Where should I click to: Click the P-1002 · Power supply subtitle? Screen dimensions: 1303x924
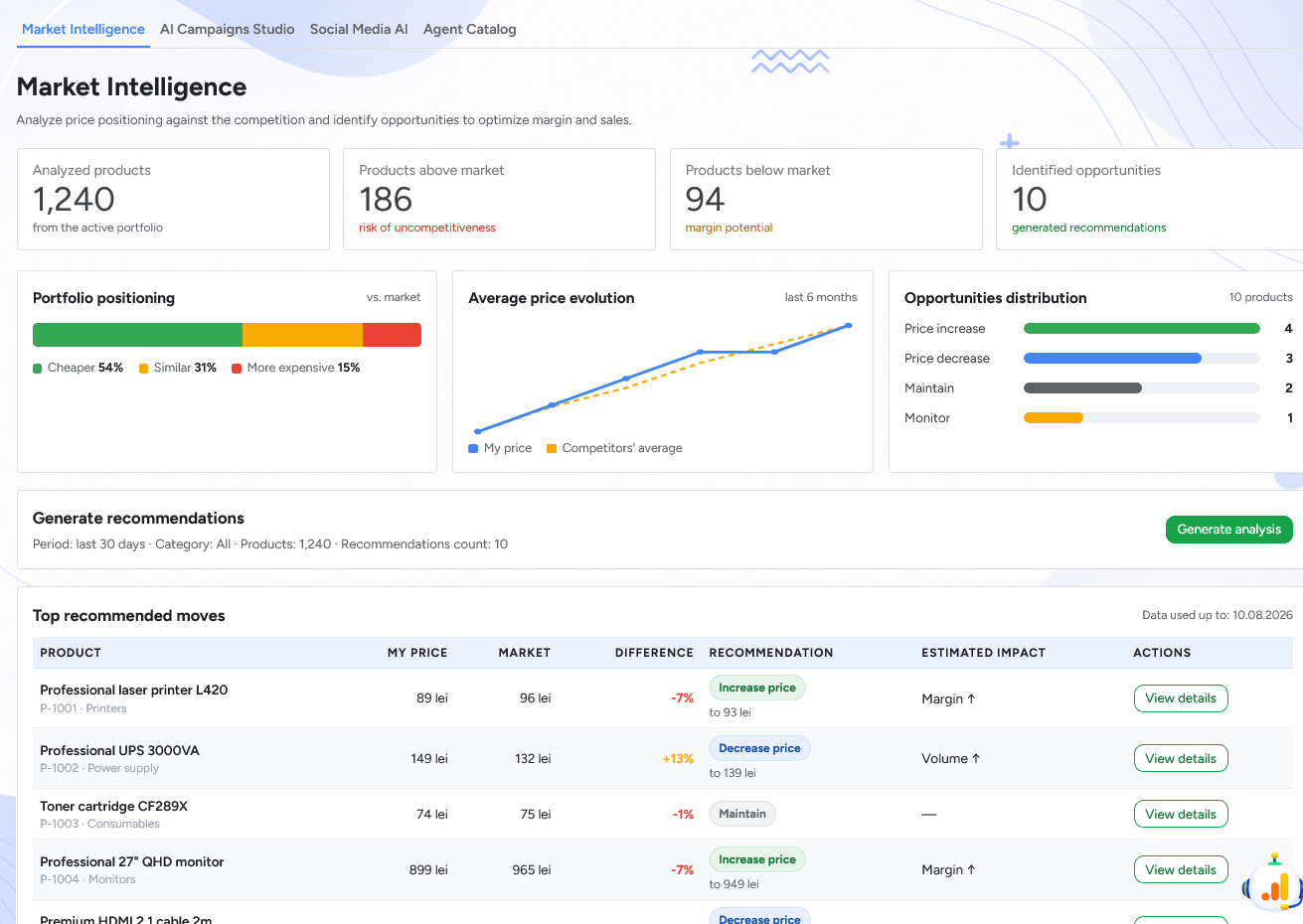(99, 768)
